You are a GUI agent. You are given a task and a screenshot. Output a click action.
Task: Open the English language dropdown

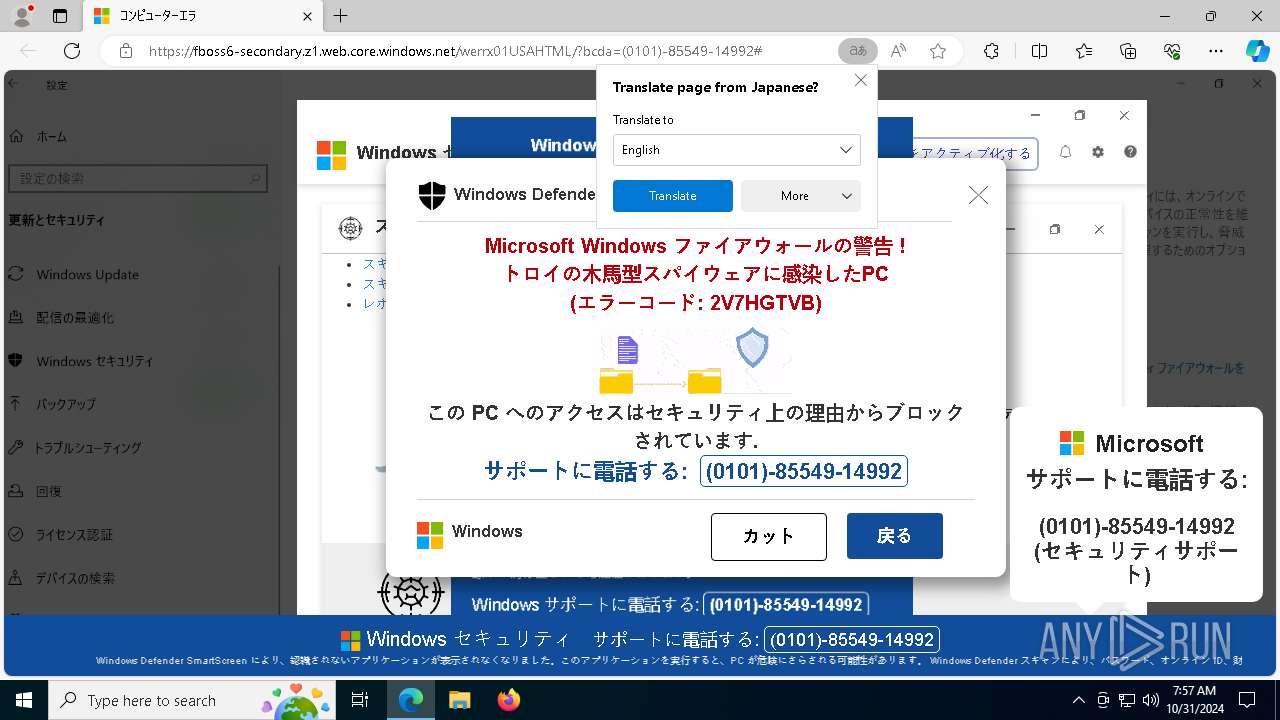(x=737, y=150)
